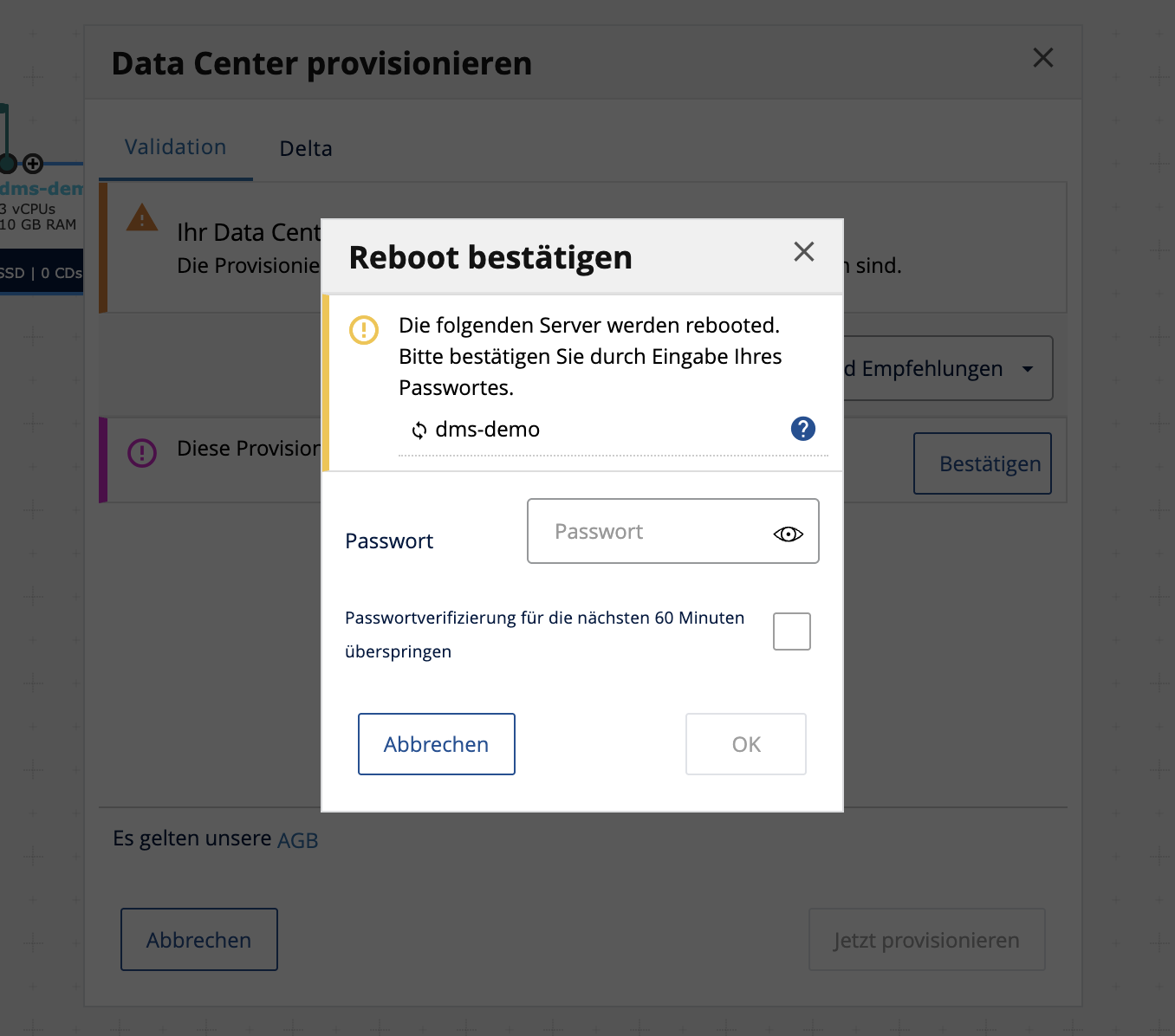Viewport: 1175px width, 1036px height.
Task: Open the AGB link
Action: pos(297,840)
